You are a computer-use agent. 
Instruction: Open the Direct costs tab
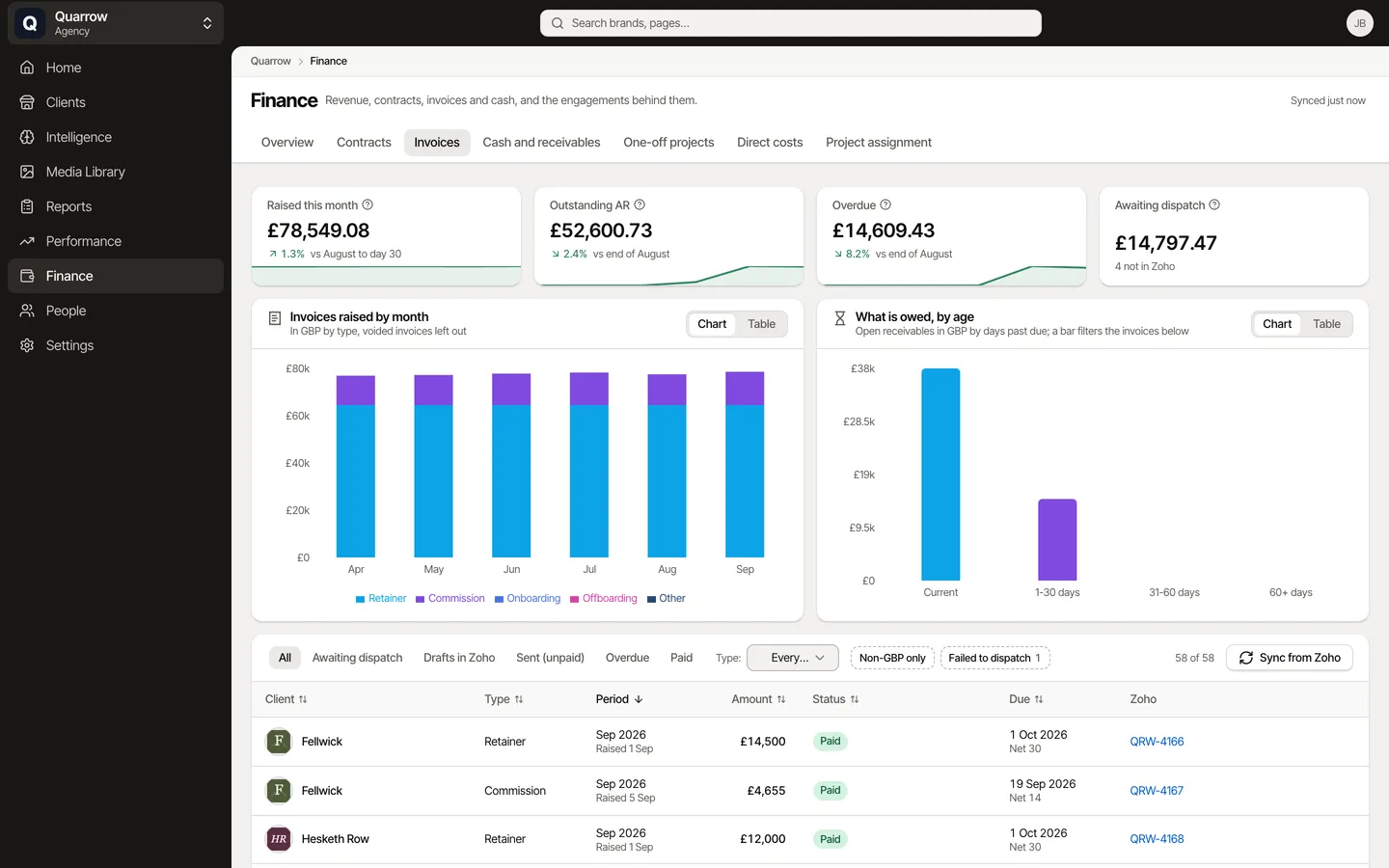click(x=770, y=143)
